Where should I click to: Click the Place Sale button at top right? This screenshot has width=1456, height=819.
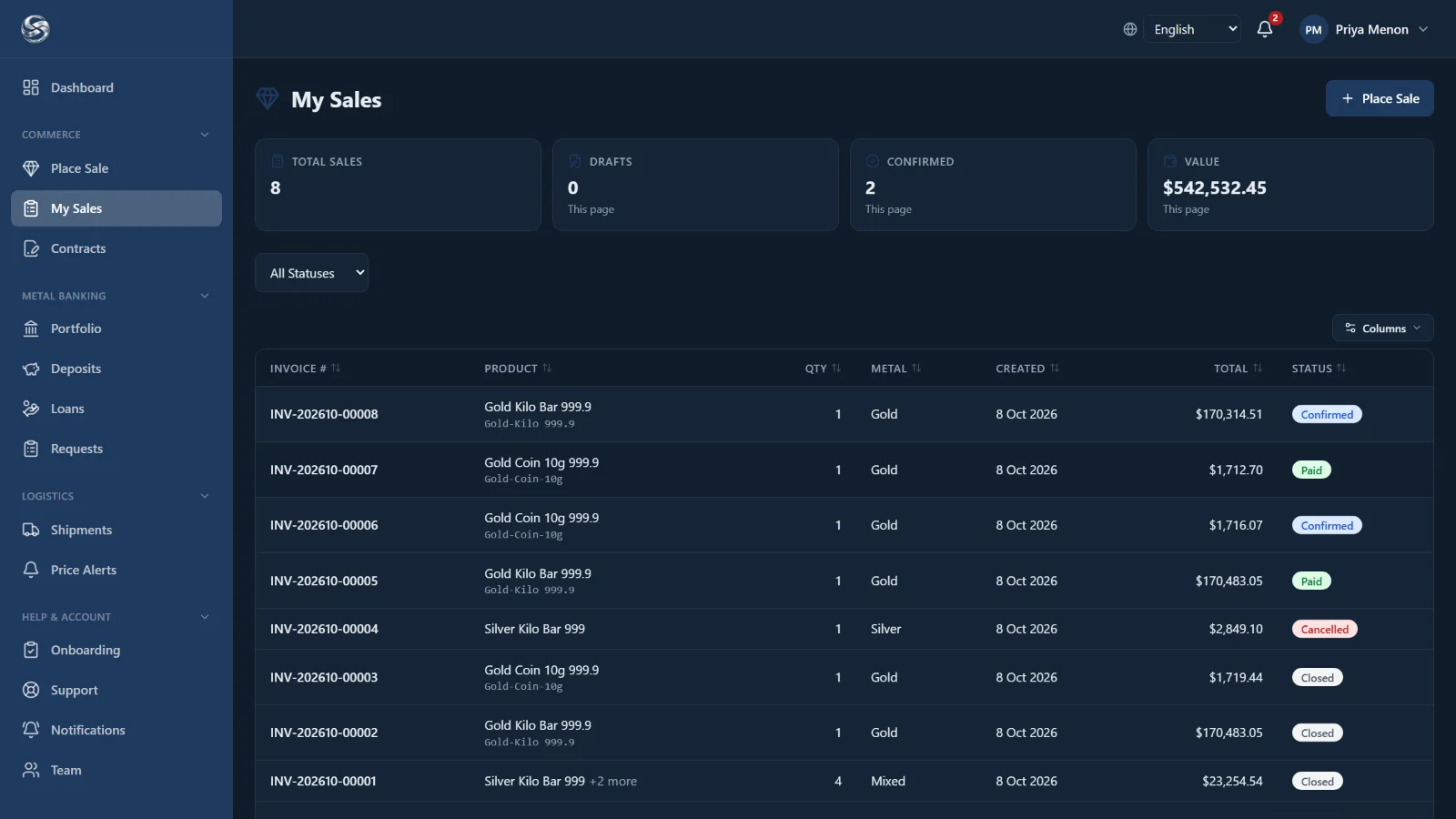pyautogui.click(x=1380, y=98)
